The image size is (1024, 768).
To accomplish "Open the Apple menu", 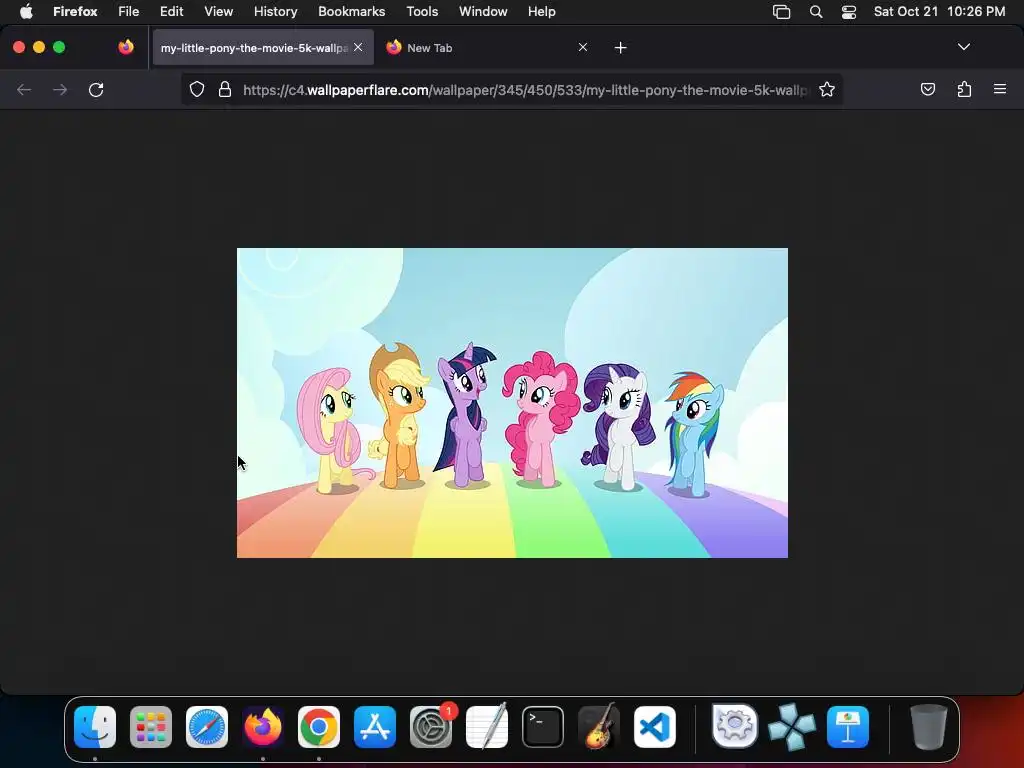I will point(26,11).
